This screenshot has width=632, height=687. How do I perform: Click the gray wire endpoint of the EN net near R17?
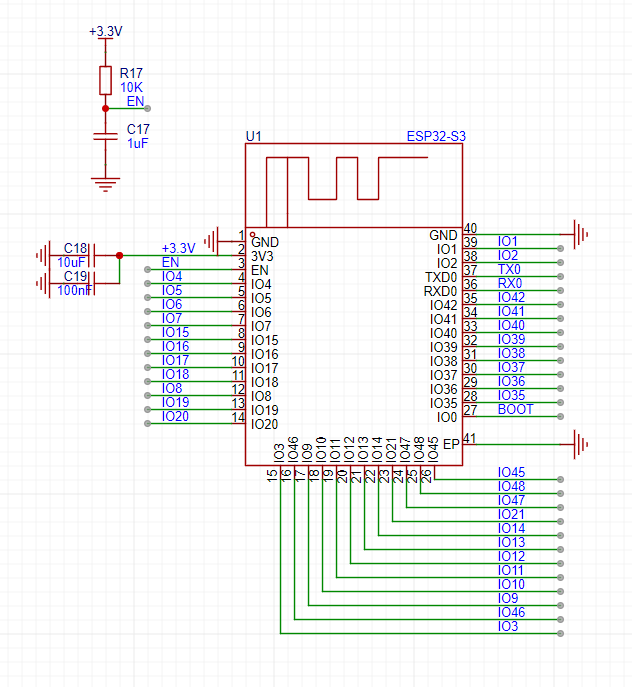pyautogui.click(x=148, y=108)
